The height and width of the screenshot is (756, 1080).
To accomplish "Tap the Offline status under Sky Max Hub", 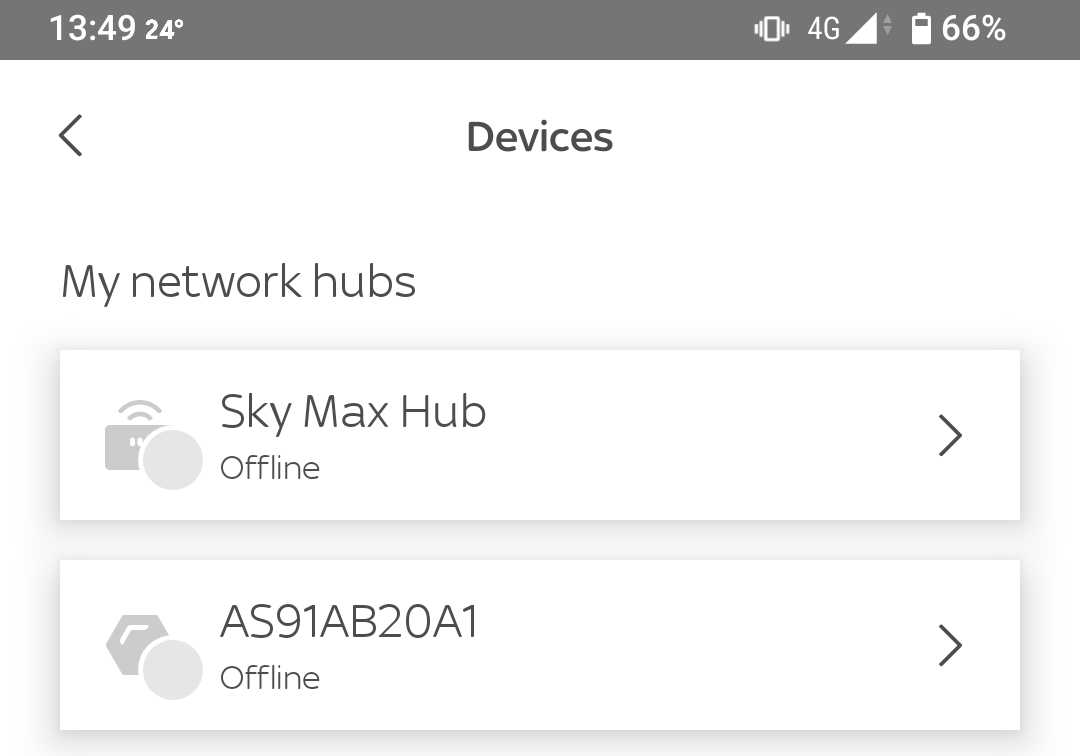I will (x=270, y=467).
